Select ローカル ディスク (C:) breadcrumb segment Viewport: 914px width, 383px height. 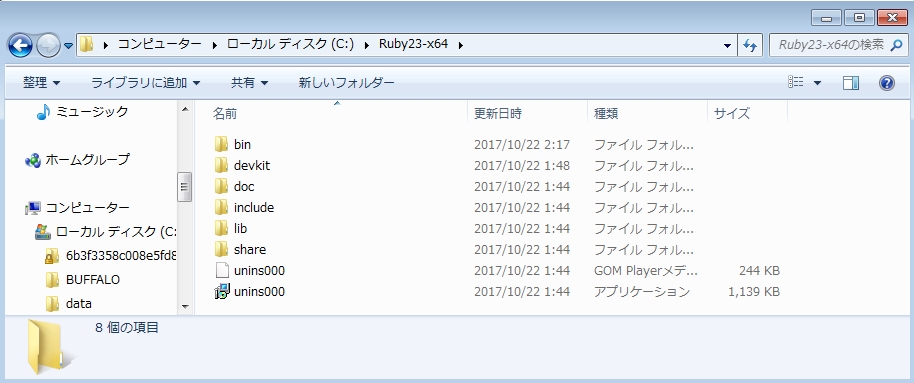point(290,44)
